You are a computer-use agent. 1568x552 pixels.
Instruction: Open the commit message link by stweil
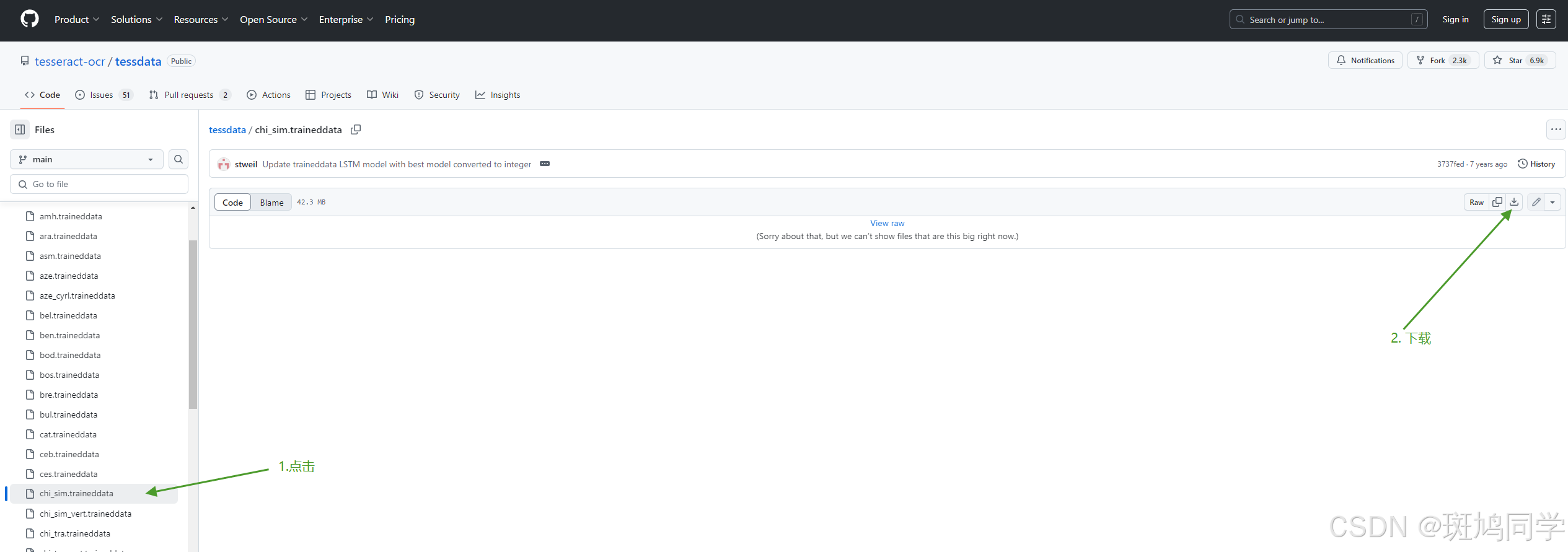click(397, 164)
